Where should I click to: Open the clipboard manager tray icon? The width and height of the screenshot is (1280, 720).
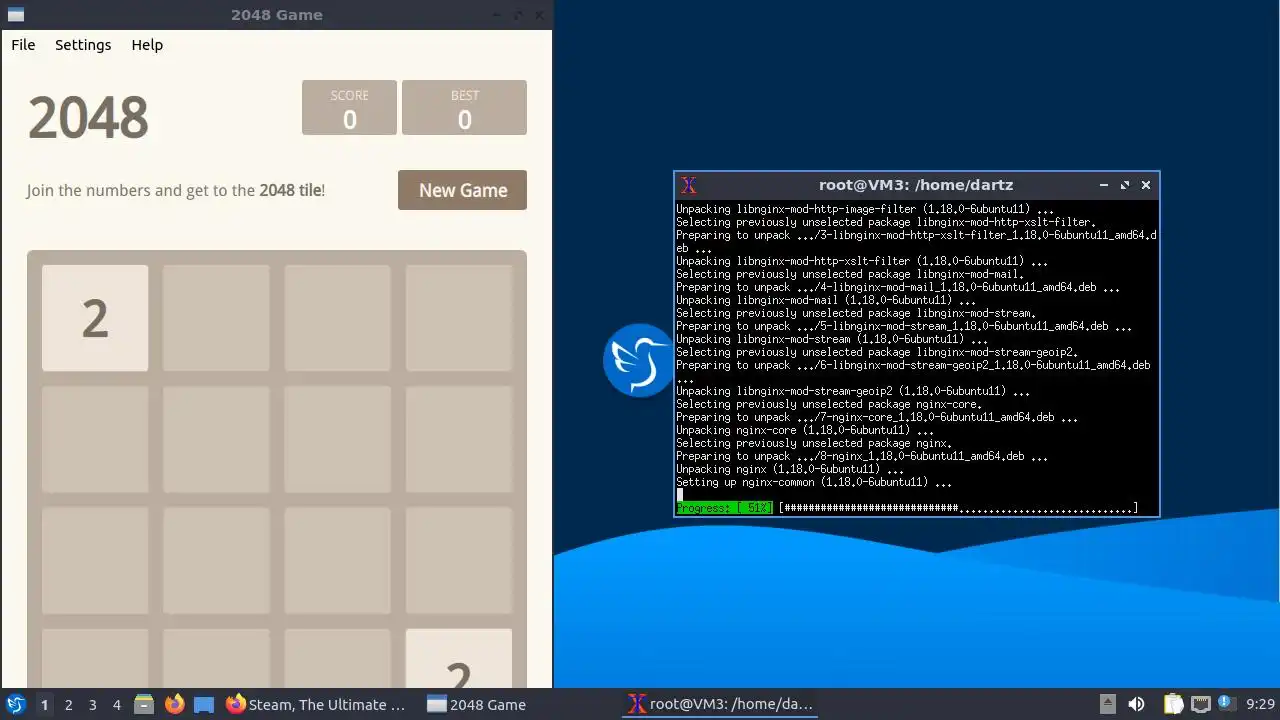pyautogui.click(x=1173, y=704)
